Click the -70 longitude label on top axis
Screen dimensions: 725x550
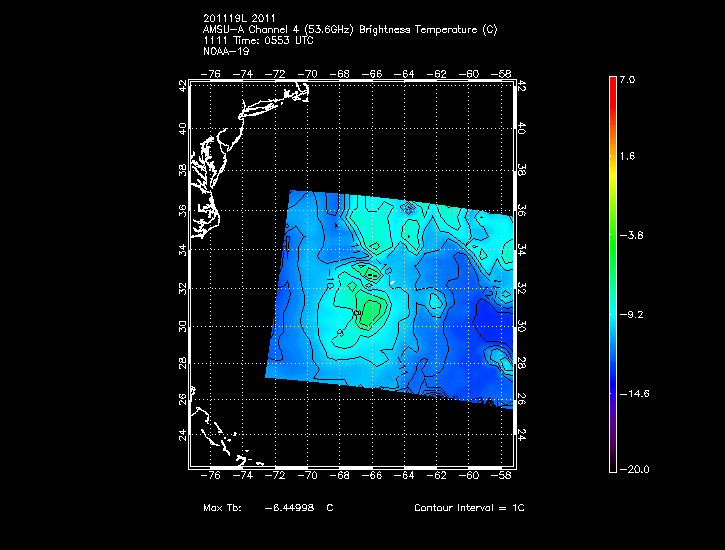307,74
